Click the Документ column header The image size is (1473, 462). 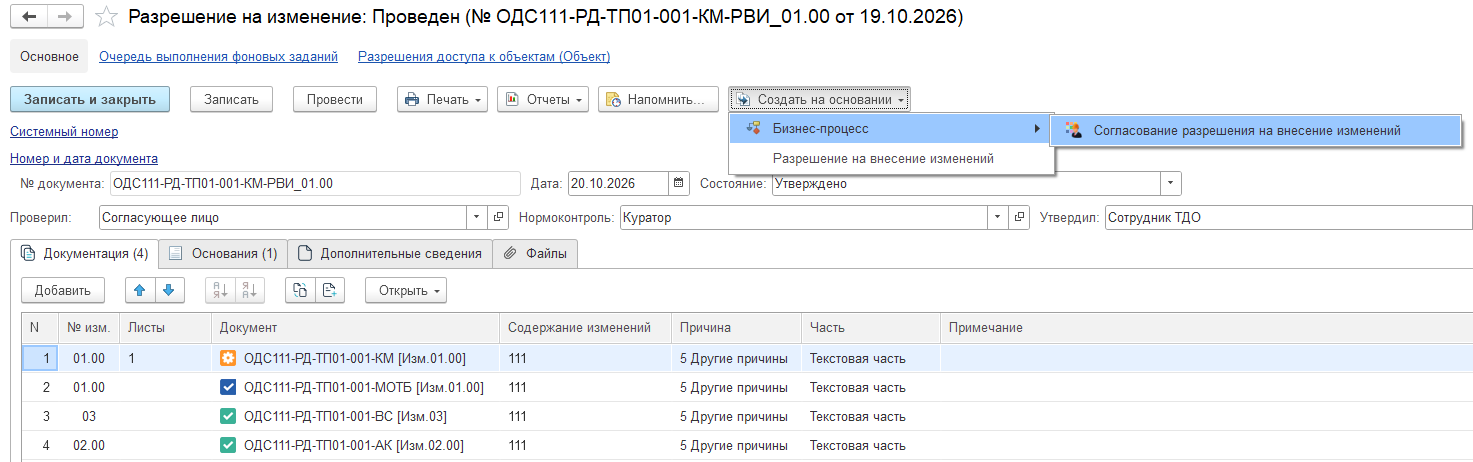point(355,328)
